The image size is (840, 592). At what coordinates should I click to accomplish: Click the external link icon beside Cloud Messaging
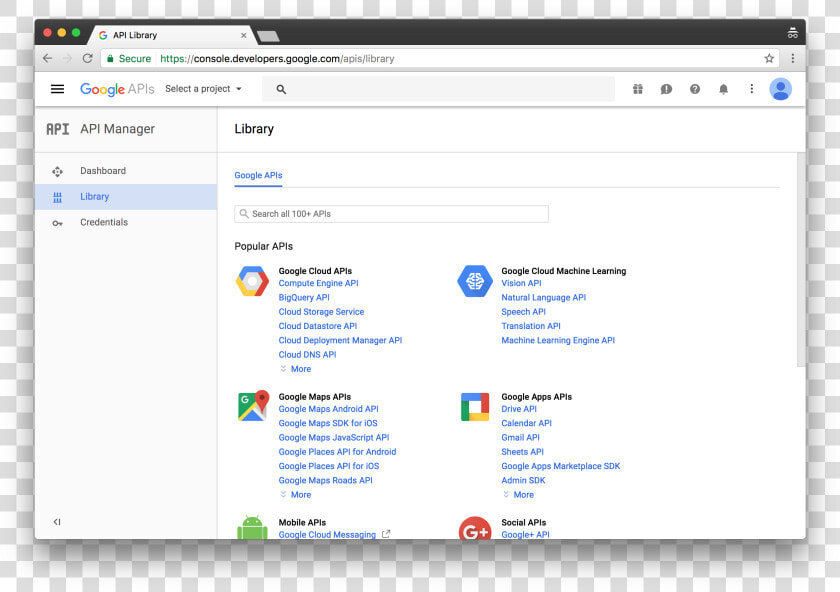tap(386, 534)
